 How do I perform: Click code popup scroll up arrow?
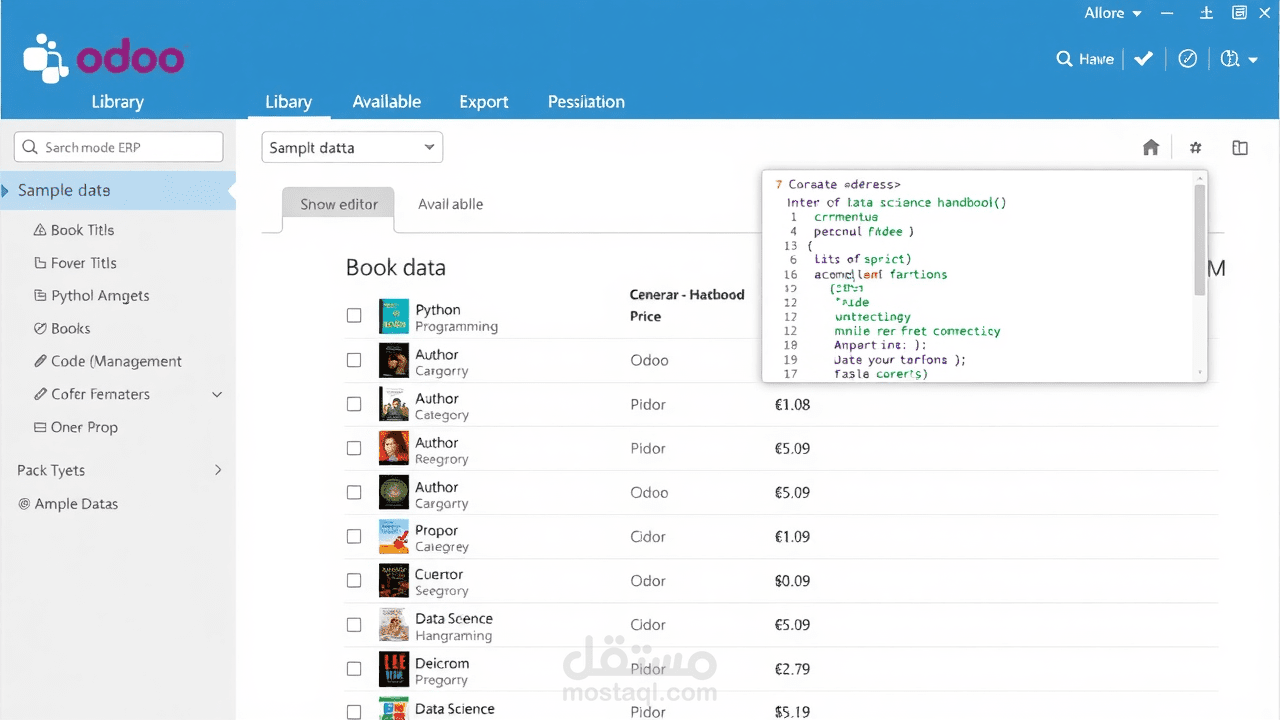(x=1201, y=178)
